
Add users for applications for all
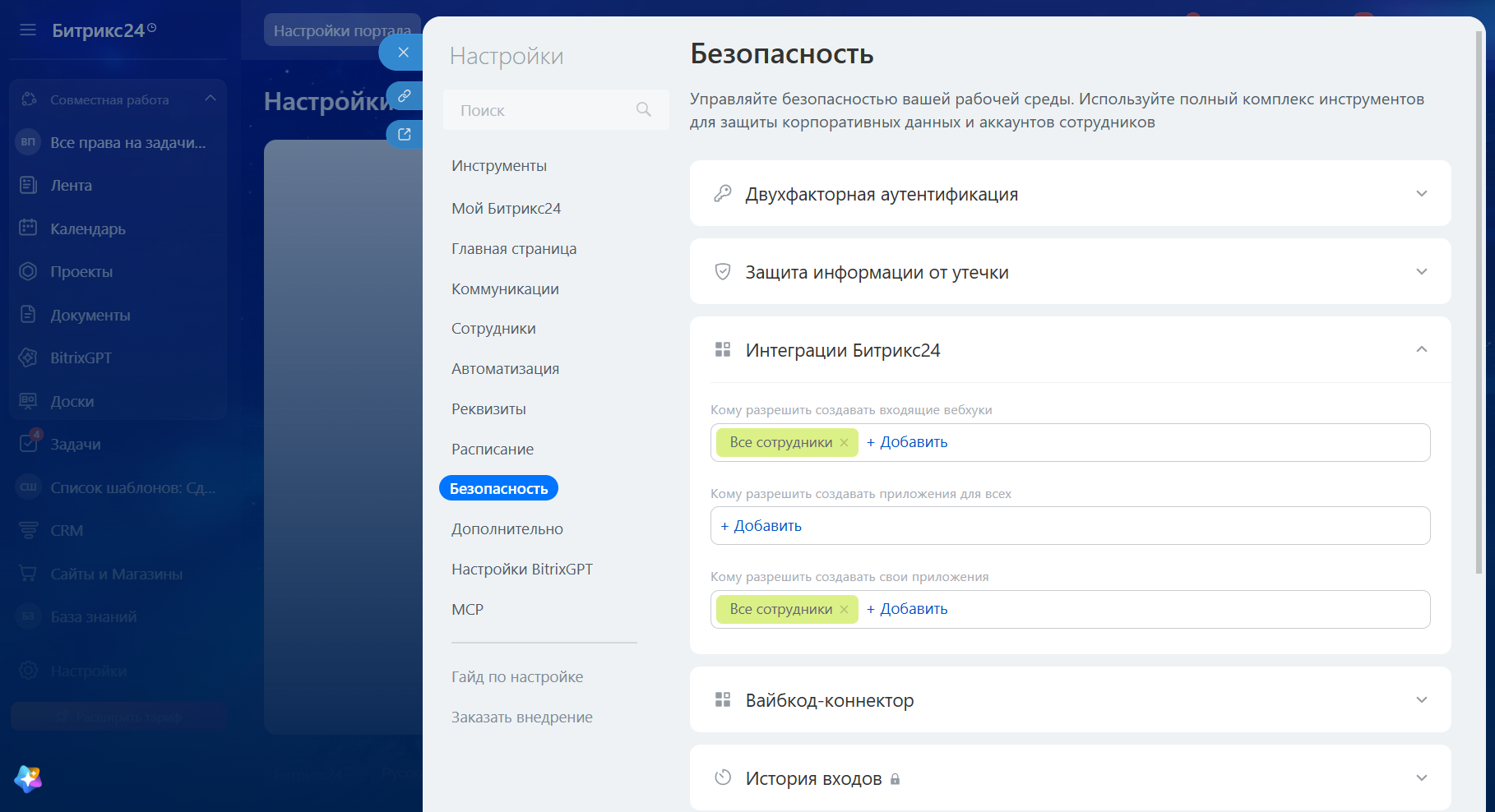[761, 526]
